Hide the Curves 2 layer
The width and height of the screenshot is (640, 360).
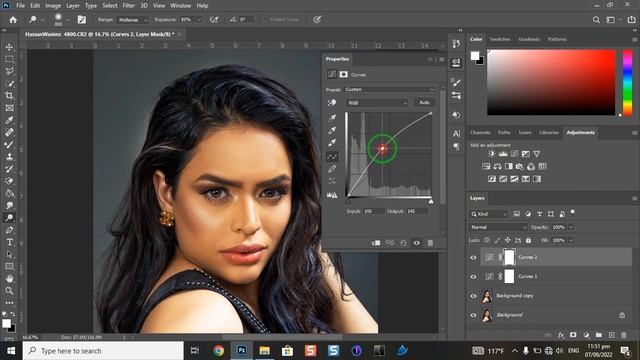473,258
